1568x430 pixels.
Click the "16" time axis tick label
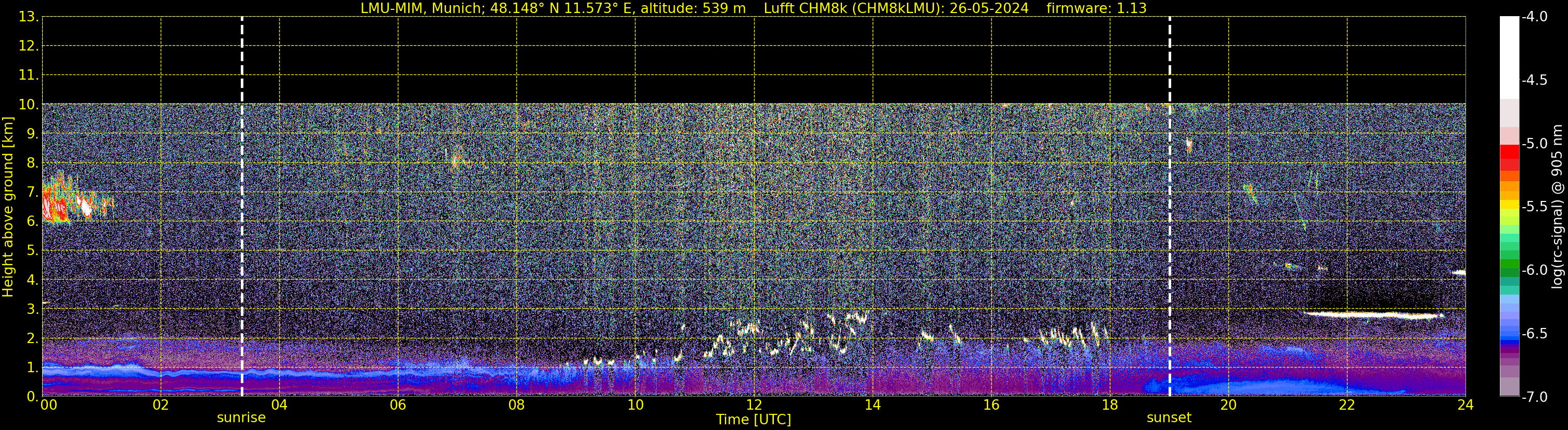[992, 405]
